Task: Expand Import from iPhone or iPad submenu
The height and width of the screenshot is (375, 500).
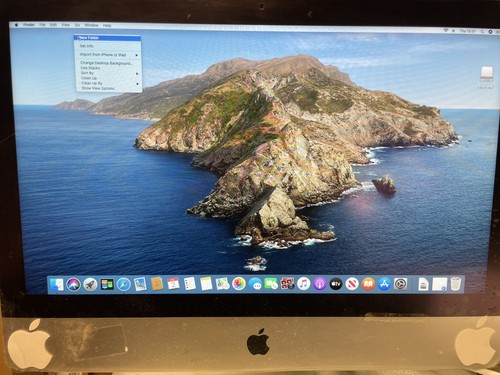Action: (x=108, y=54)
